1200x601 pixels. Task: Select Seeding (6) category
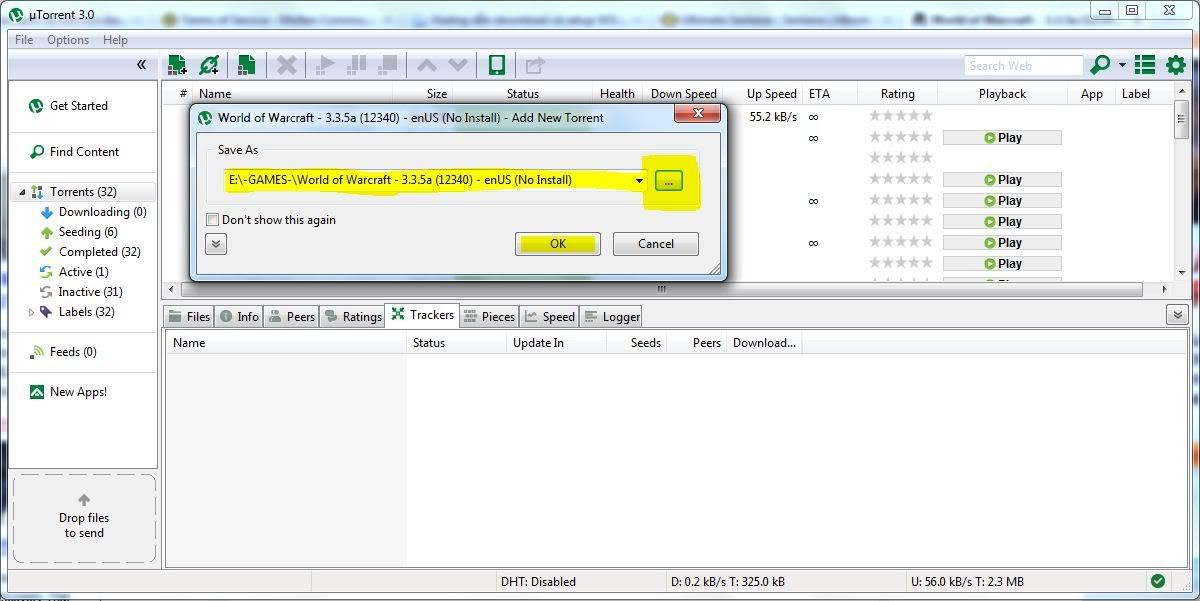pos(78,232)
